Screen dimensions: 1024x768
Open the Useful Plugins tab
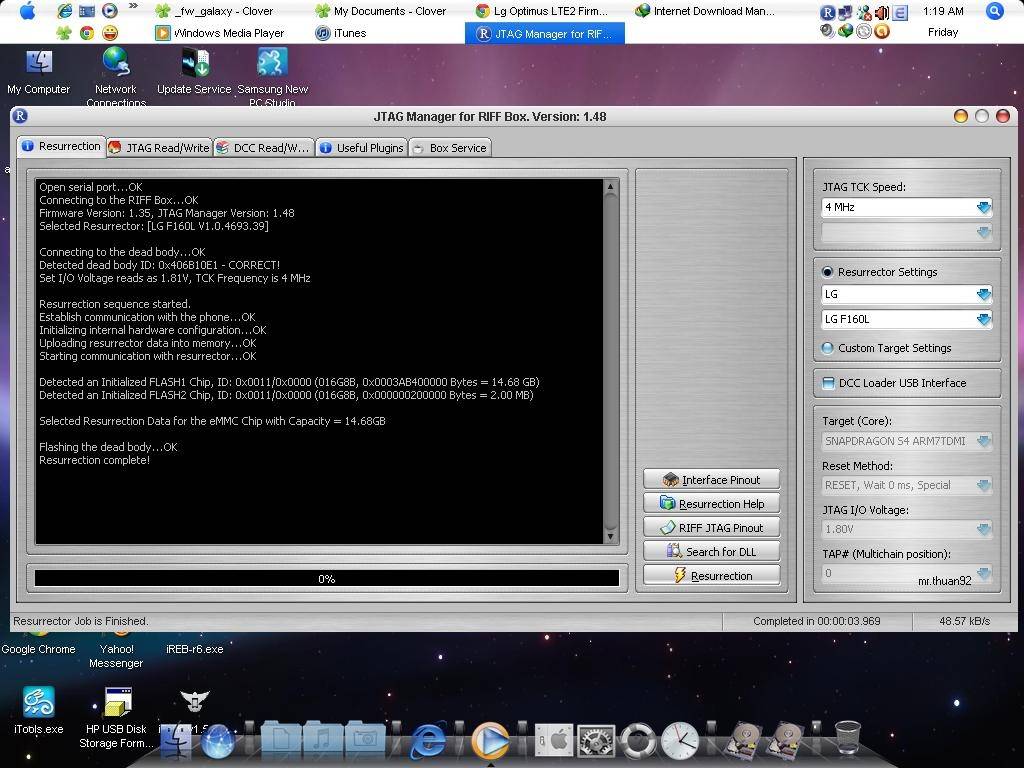[x=361, y=148]
